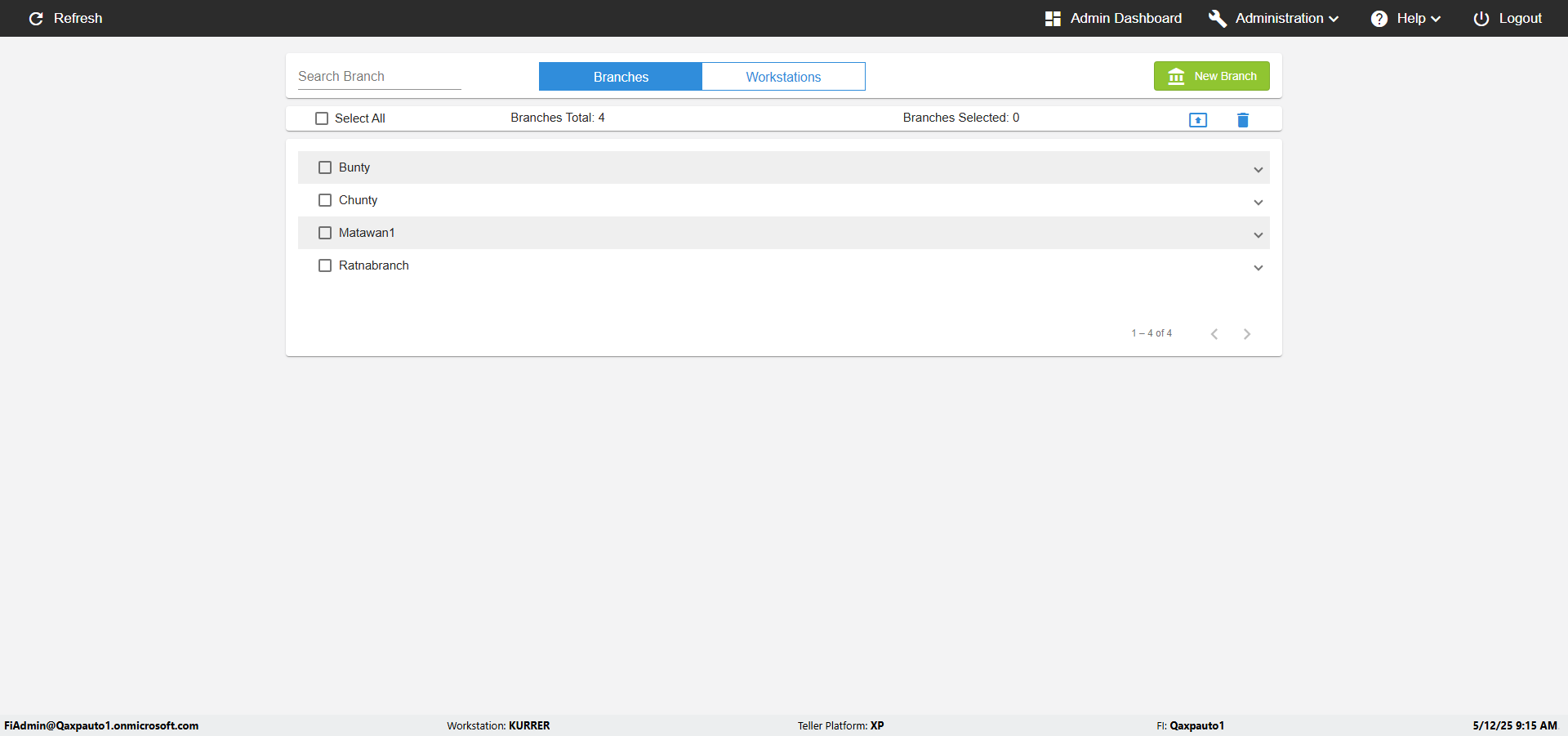Expand the Ratnabranch branch row
Screen dimensions: 1568x736
pos(1258,267)
